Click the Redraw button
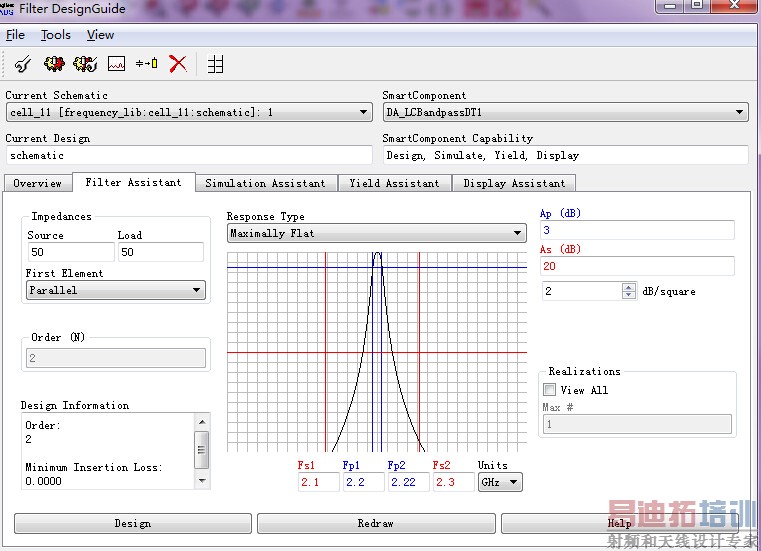761x551 pixels. (x=376, y=523)
